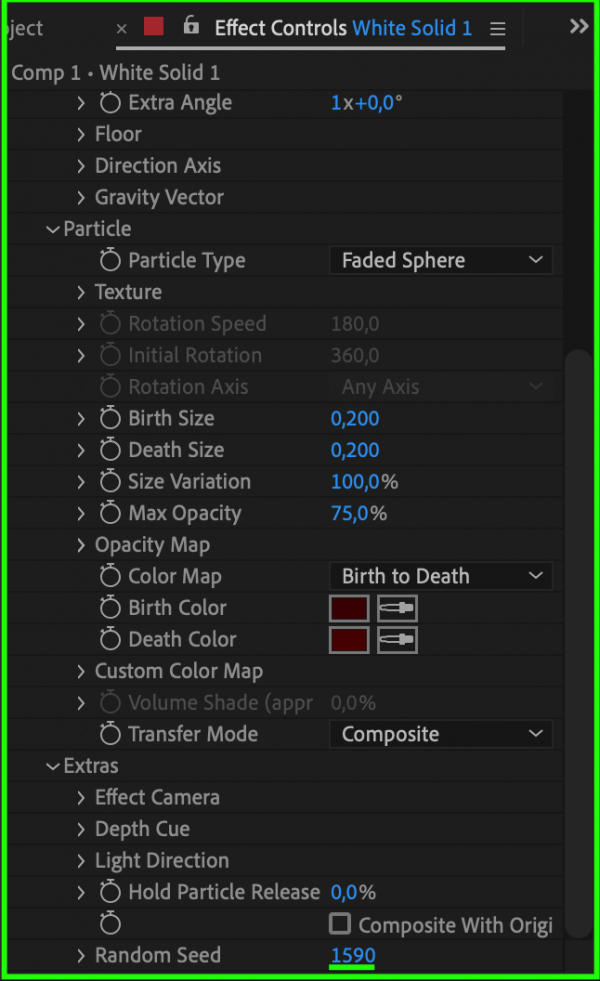Viewport: 600px width, 981px height.
Task: Select the Death Color eyedropper
Action: pos(396,639)
